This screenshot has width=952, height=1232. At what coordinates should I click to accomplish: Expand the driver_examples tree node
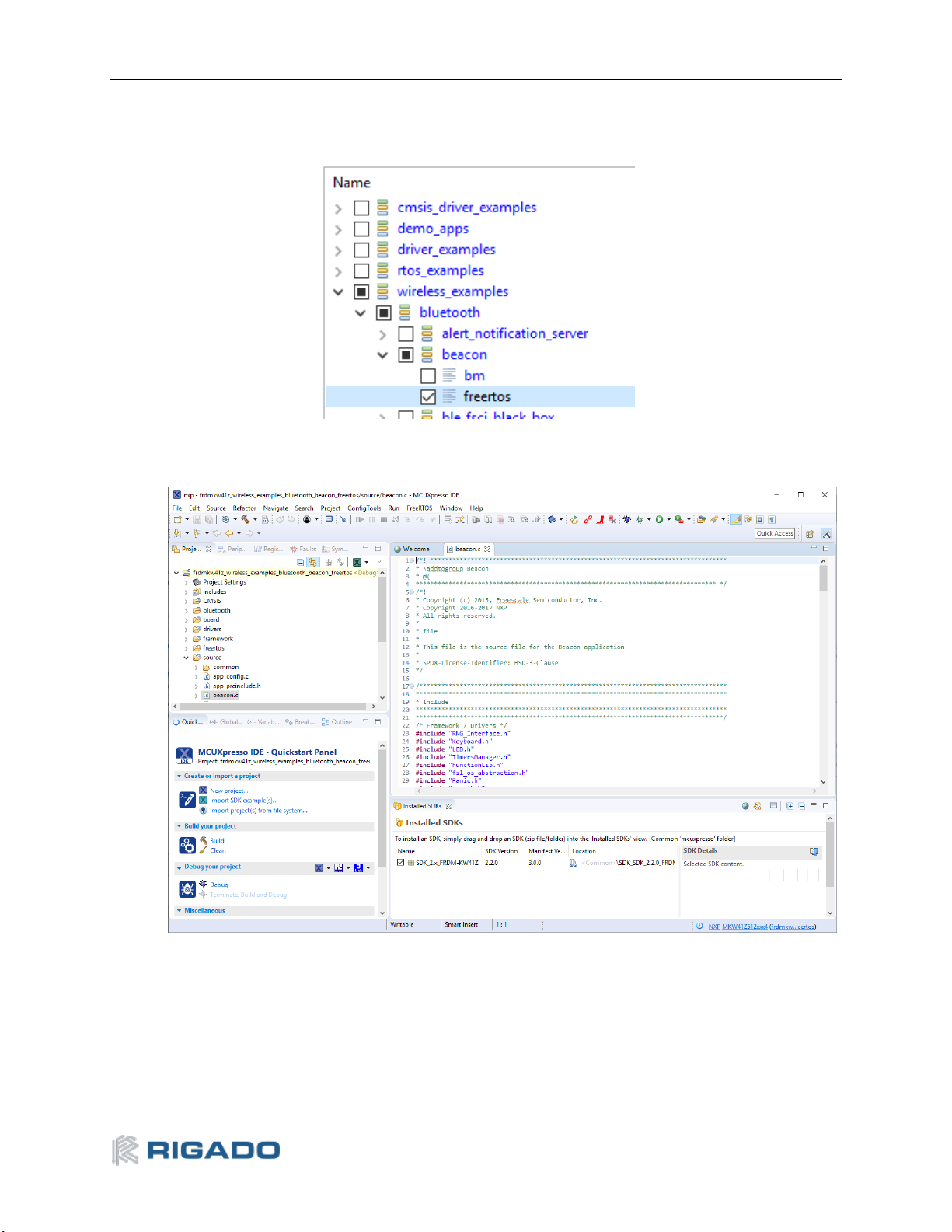point(338,250)
